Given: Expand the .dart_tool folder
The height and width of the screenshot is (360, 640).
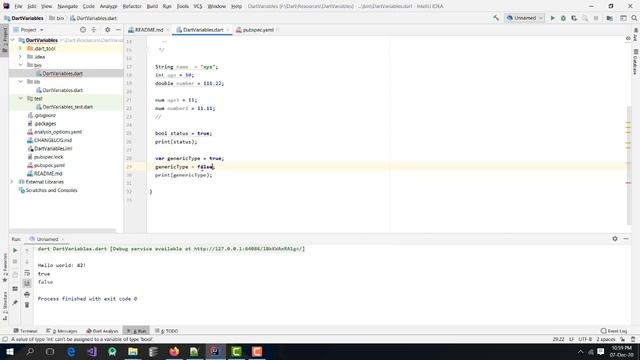Looking at the screenshot, I should pyautogui.click(x=20, y=48).
